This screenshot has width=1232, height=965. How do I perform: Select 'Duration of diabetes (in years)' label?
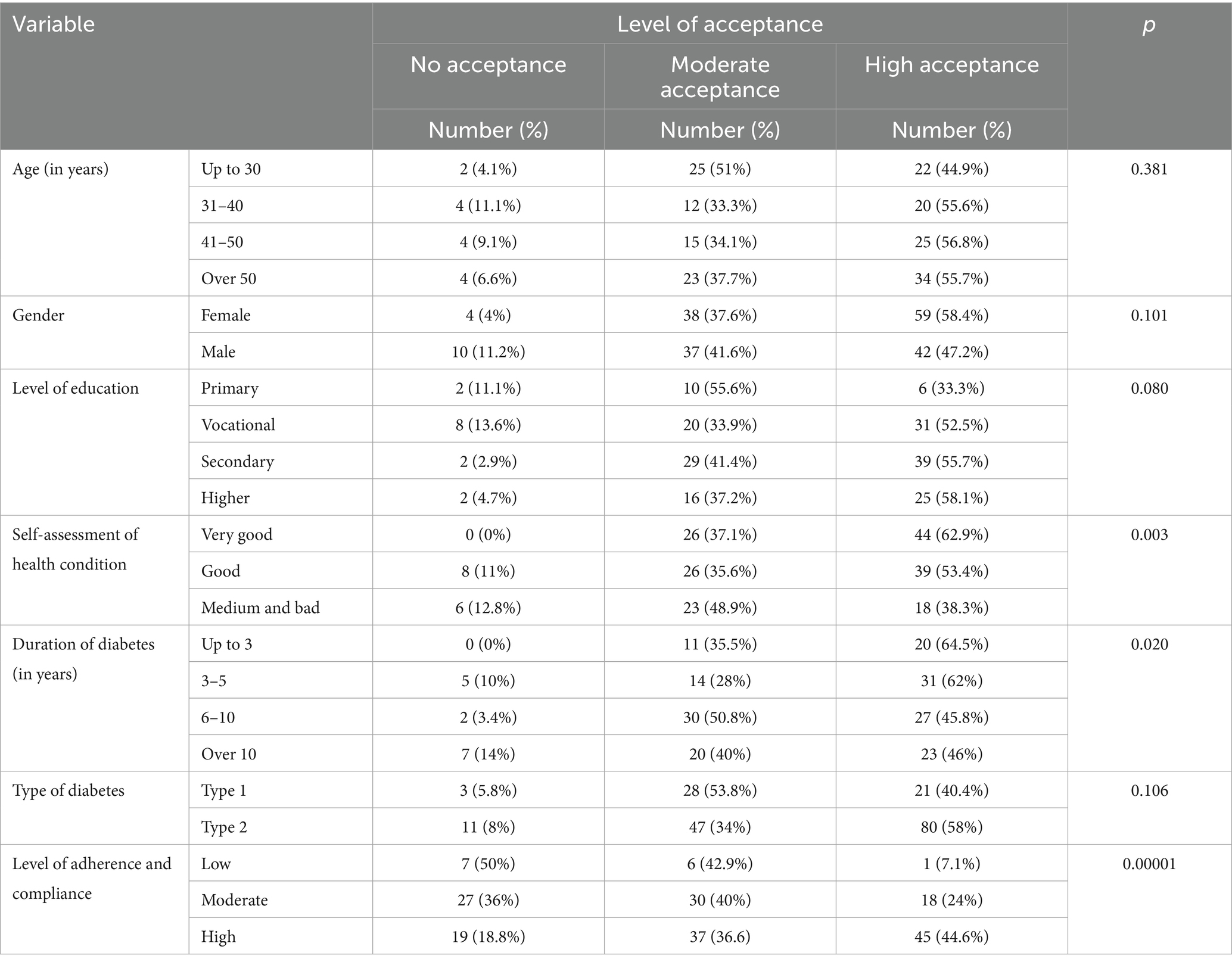tap(83, 659)
